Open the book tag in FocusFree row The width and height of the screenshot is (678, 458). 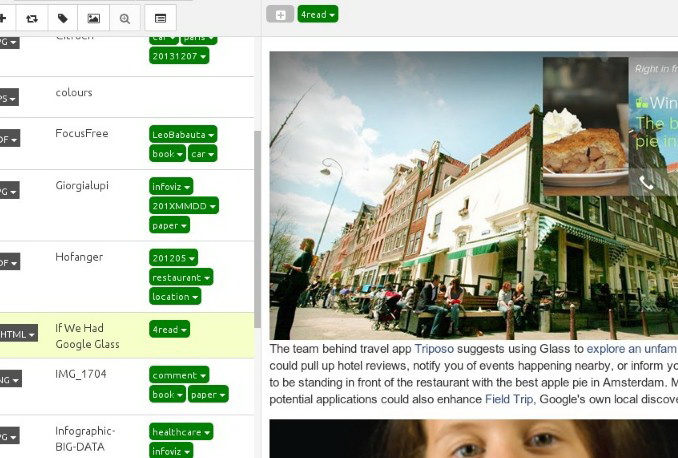click(167, 154)
